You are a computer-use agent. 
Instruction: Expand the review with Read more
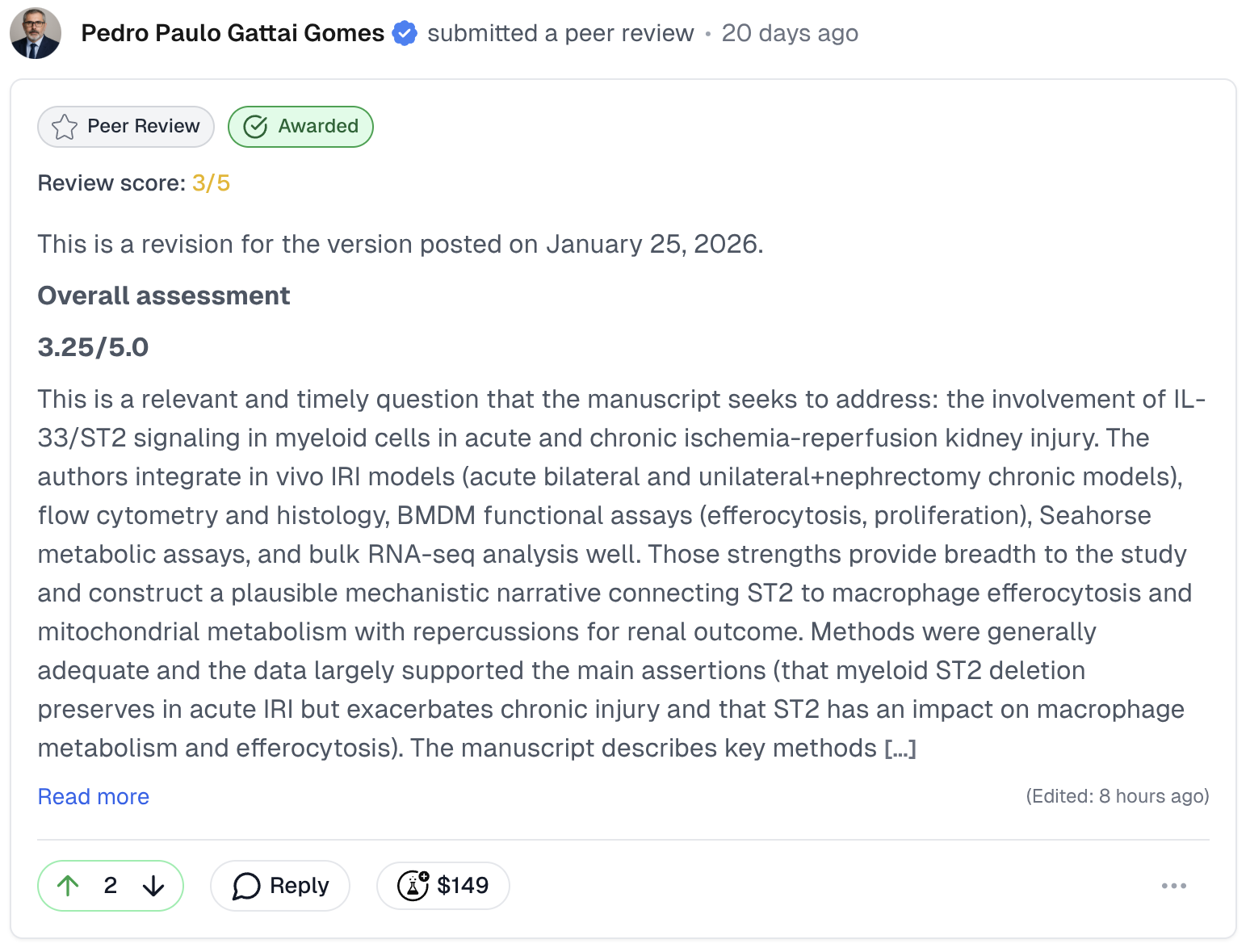coord(93,796)
